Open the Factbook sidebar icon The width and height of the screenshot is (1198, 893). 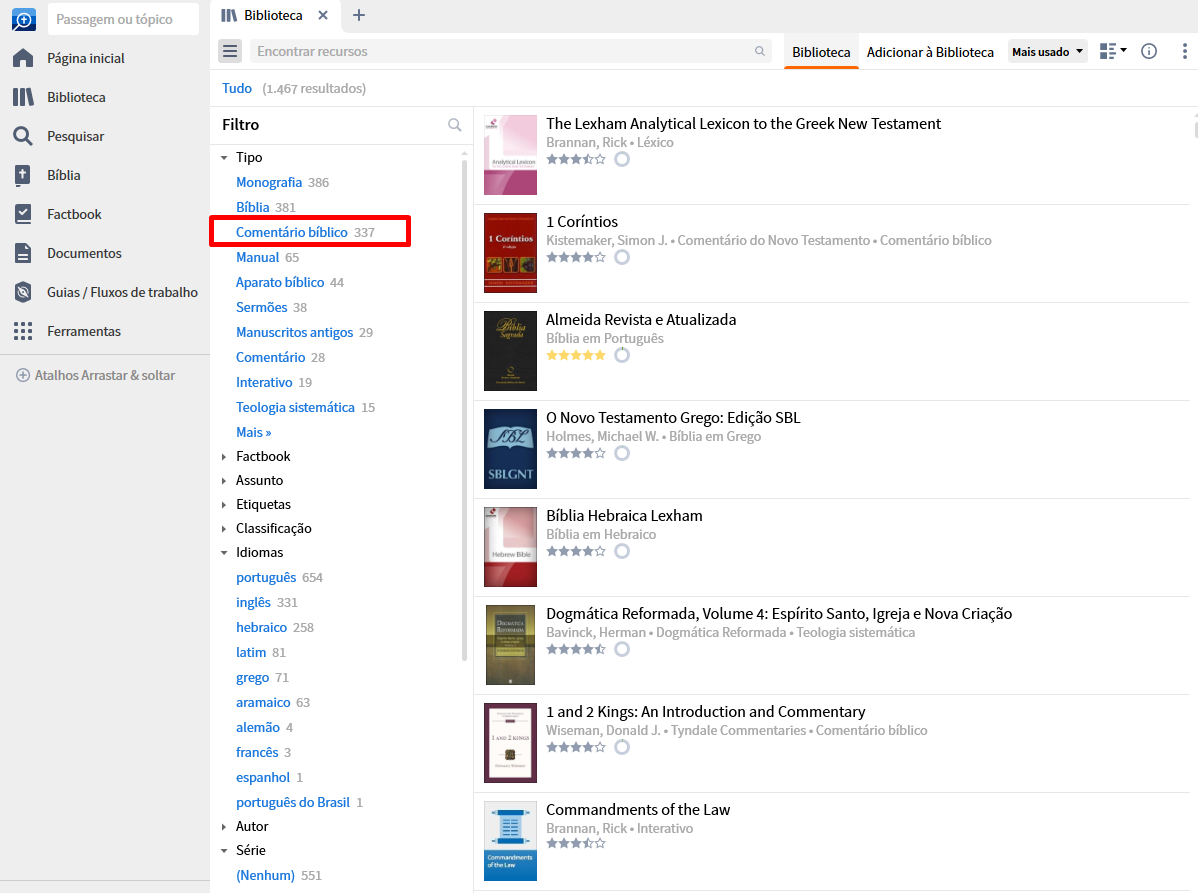tap(23, 214)
